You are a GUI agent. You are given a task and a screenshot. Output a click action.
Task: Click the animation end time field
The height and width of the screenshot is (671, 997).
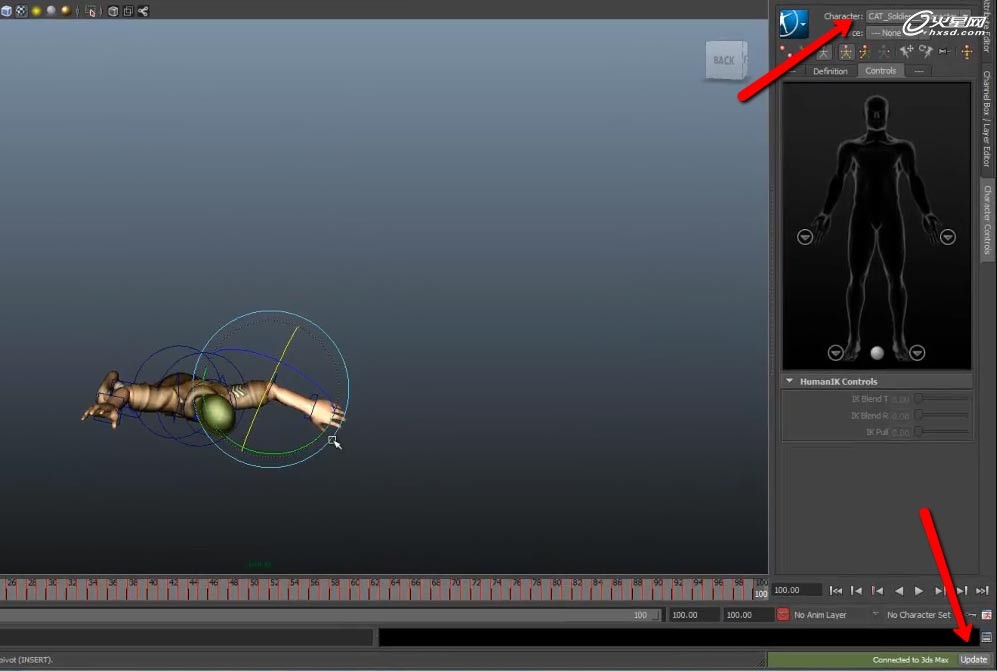[x=748, y=615]
